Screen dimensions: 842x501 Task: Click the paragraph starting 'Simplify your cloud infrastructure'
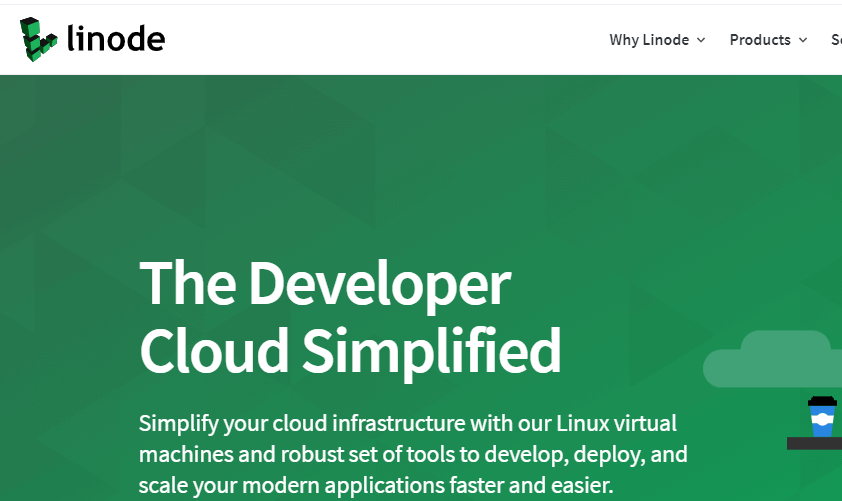[413, 454]
